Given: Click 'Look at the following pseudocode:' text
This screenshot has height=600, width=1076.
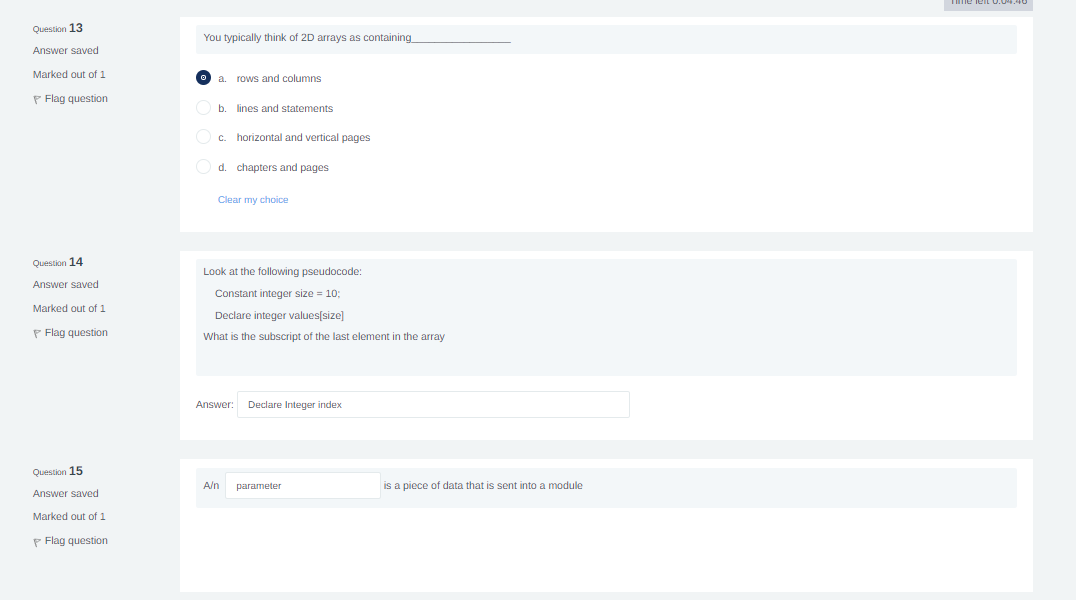Looking at the screenshot, I should click(282, 272).
